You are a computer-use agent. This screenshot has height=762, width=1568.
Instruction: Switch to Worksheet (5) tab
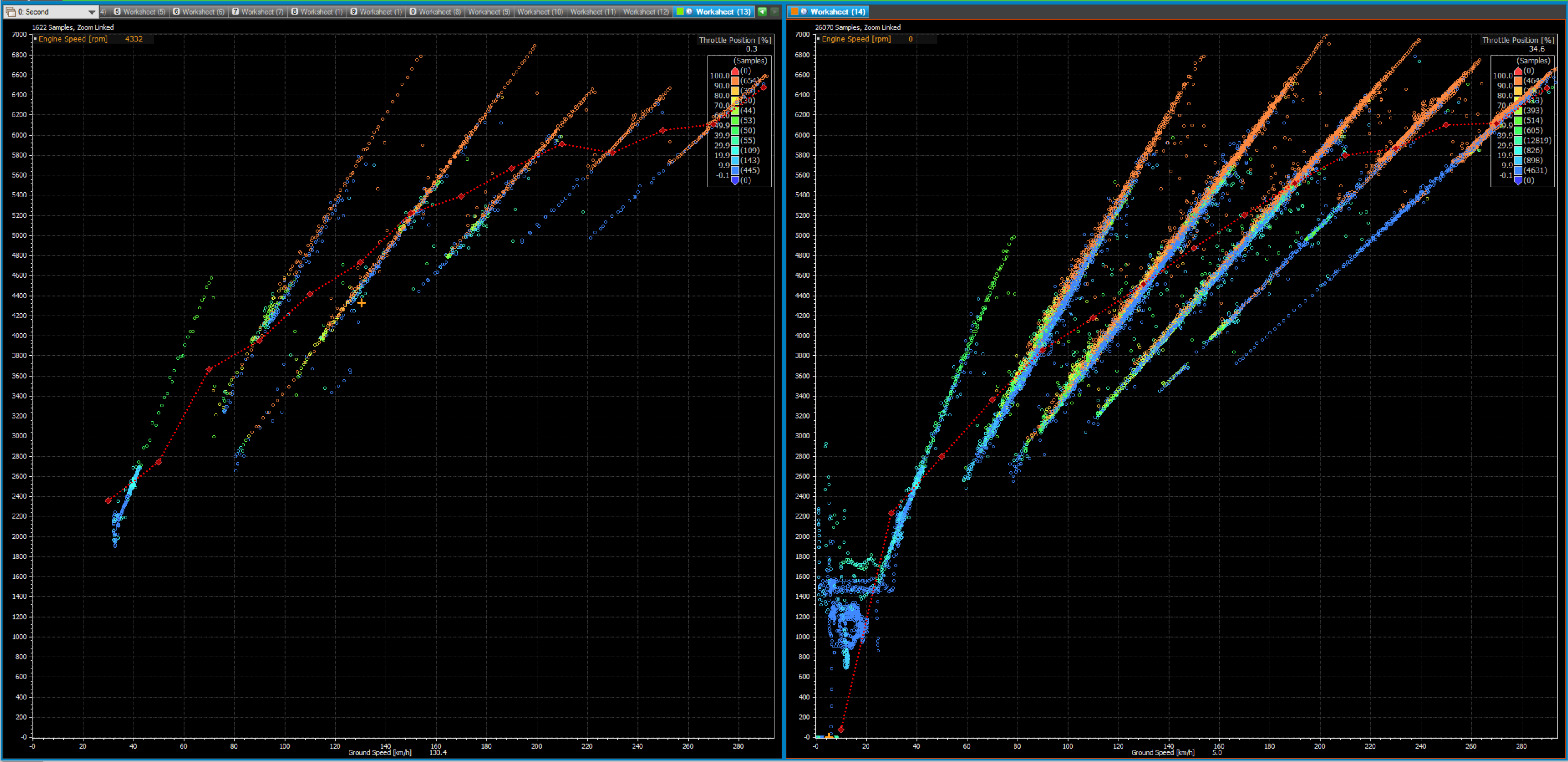pyautogui.click(x=139, y=12)
